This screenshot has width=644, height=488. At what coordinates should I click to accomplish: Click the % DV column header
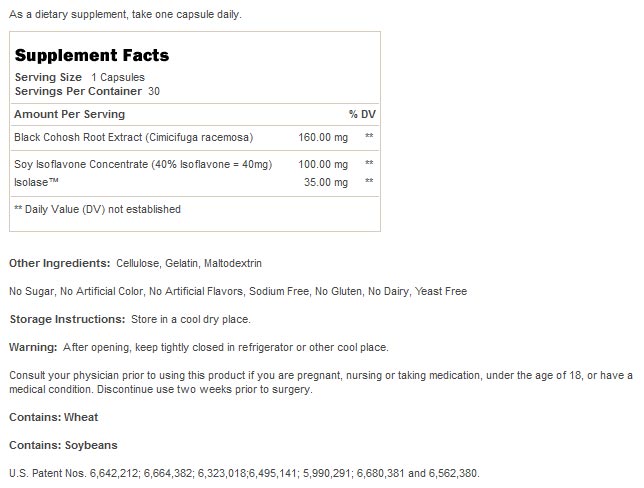pyautogui.click(x=360, y=114)
